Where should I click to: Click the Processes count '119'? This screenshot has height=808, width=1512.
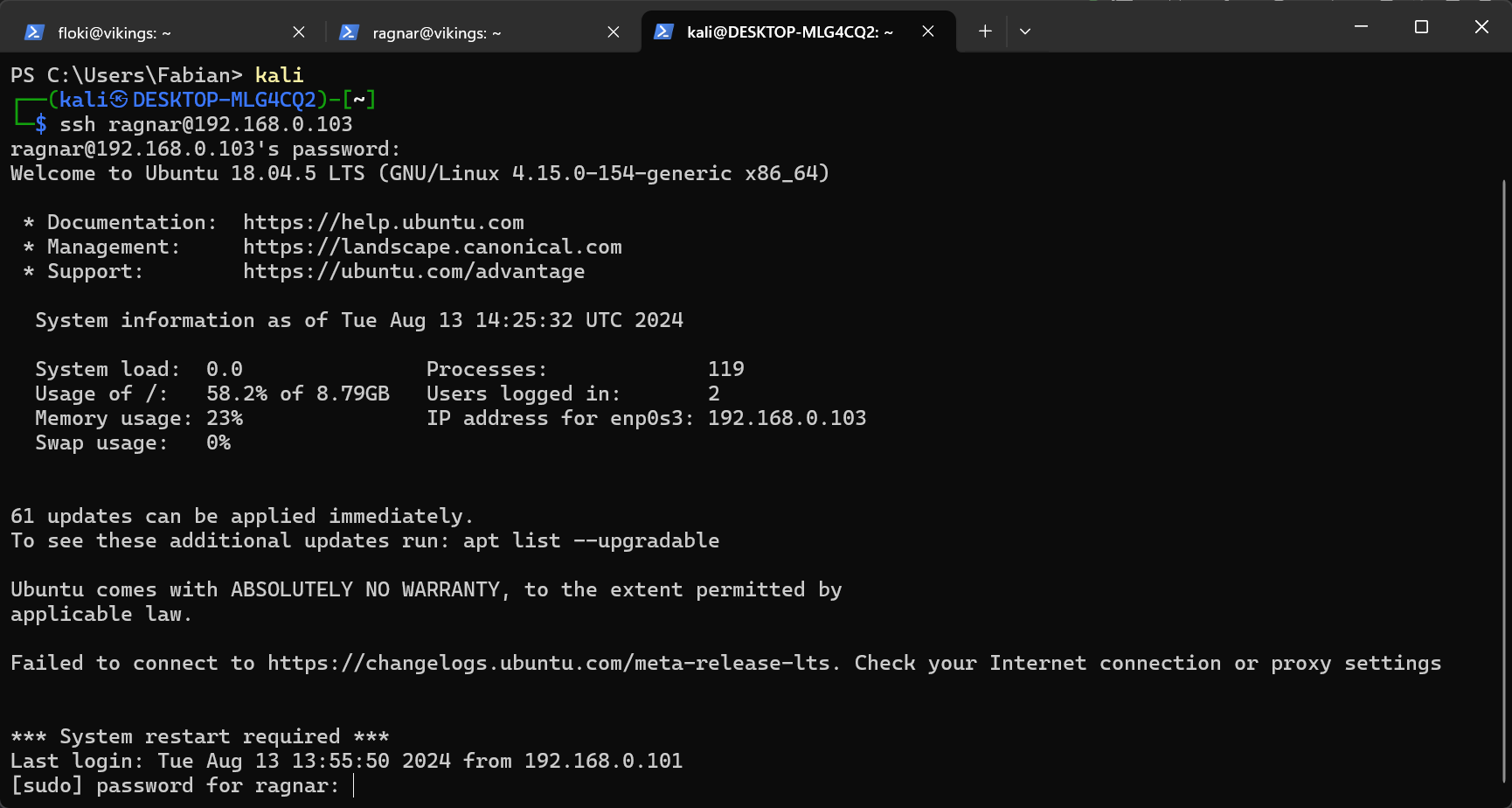tap(726, 369)
